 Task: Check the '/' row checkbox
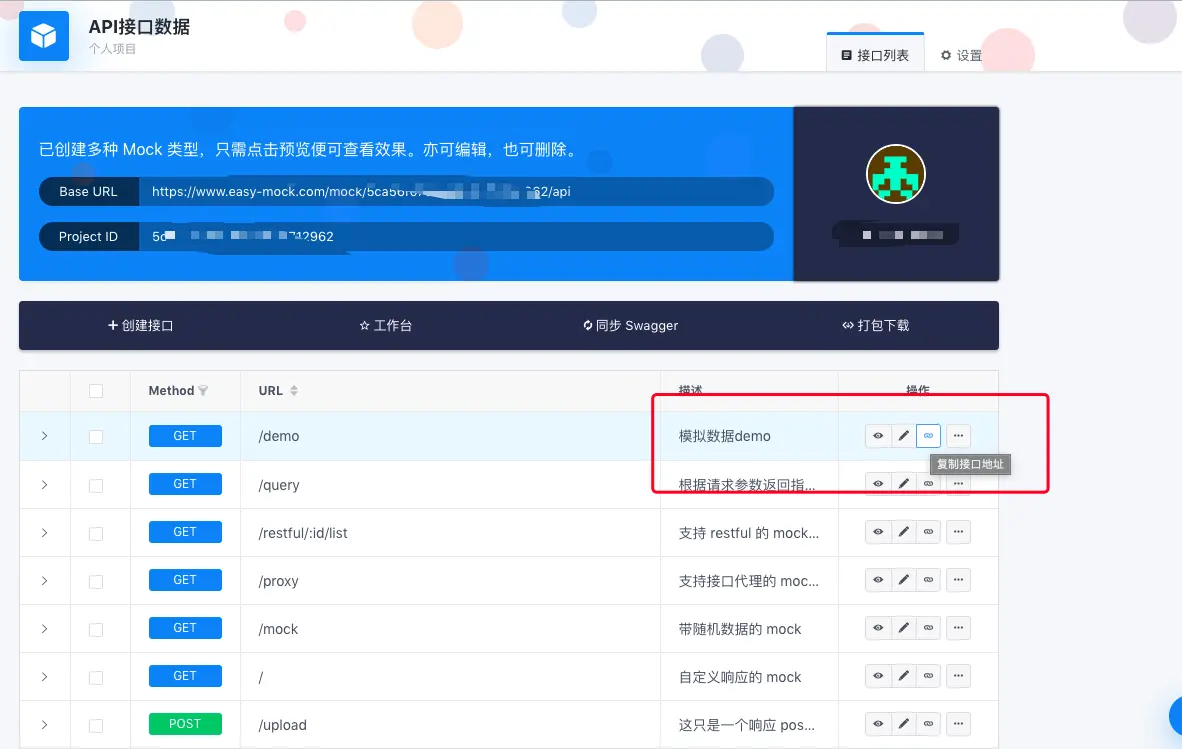pyautogui.click(x=96, y=677)
